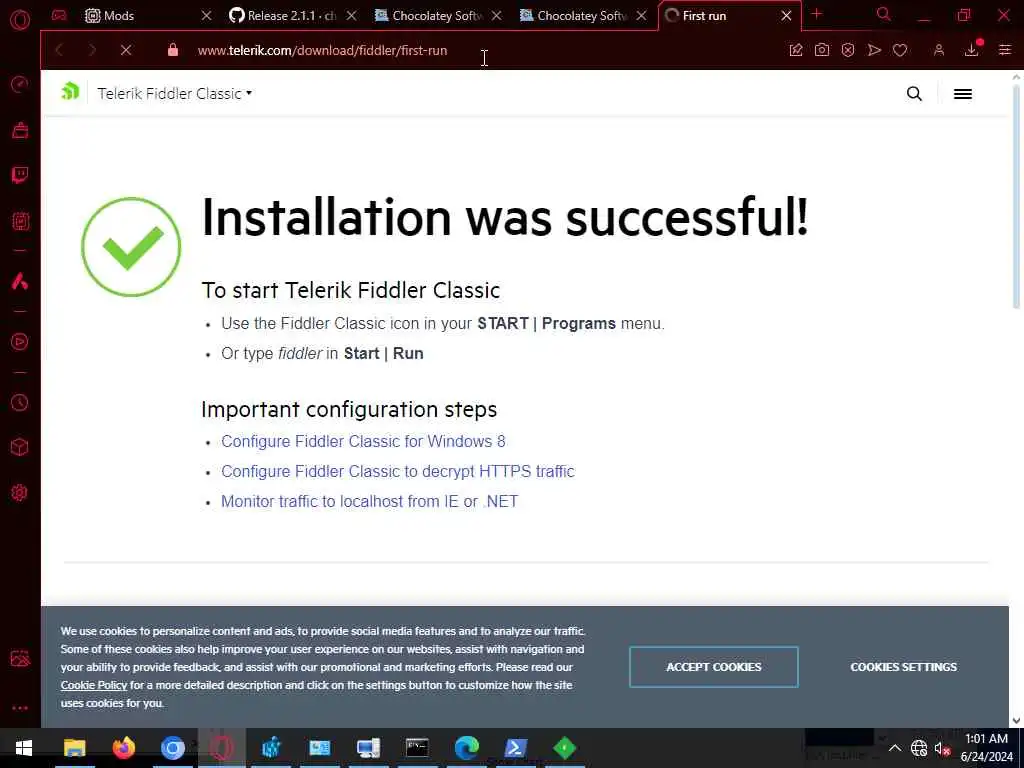Open the Telerik site search icon
Image resolution: width=1024 pixels, height=768 pixels.
tap(914, 93)
